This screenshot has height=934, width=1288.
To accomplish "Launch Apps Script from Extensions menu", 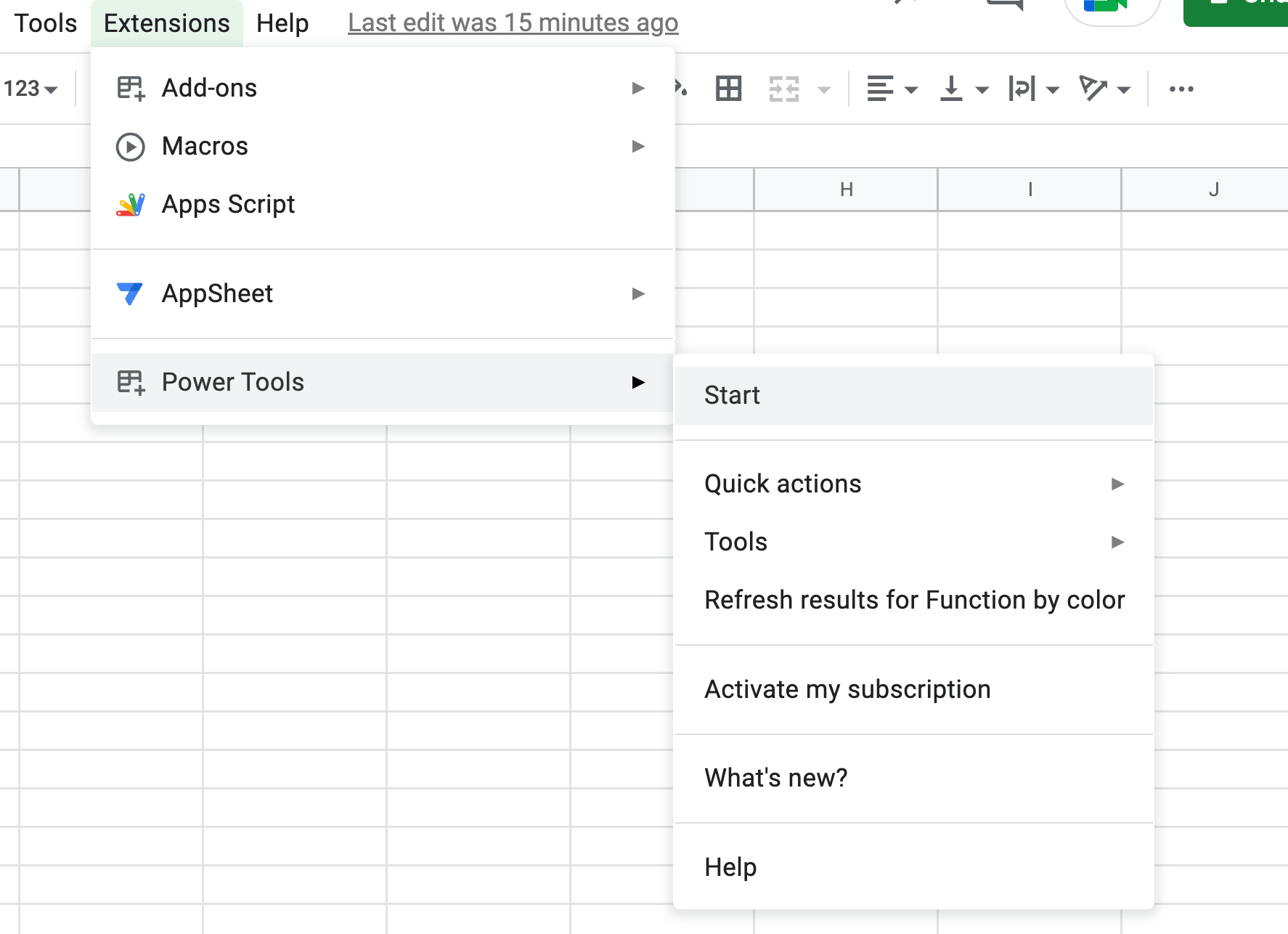I will click(x=383, y=204).
